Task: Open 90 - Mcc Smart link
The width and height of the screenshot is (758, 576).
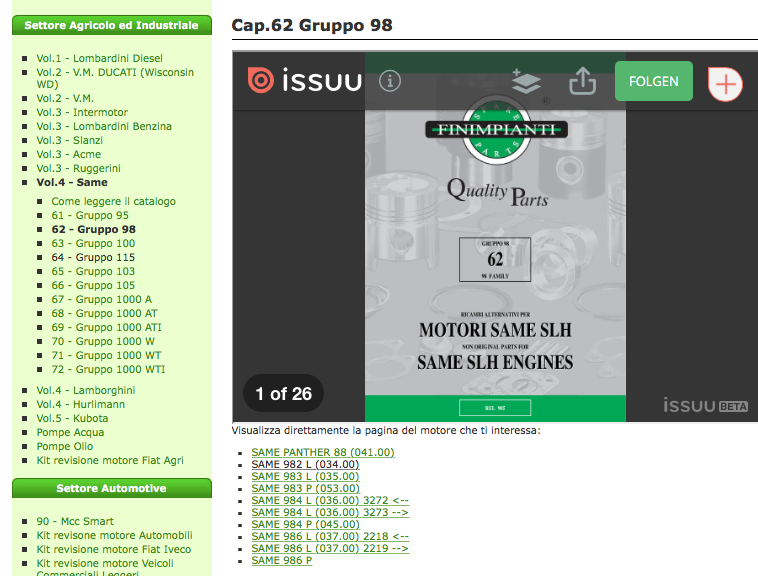Action: pos(75,521)
